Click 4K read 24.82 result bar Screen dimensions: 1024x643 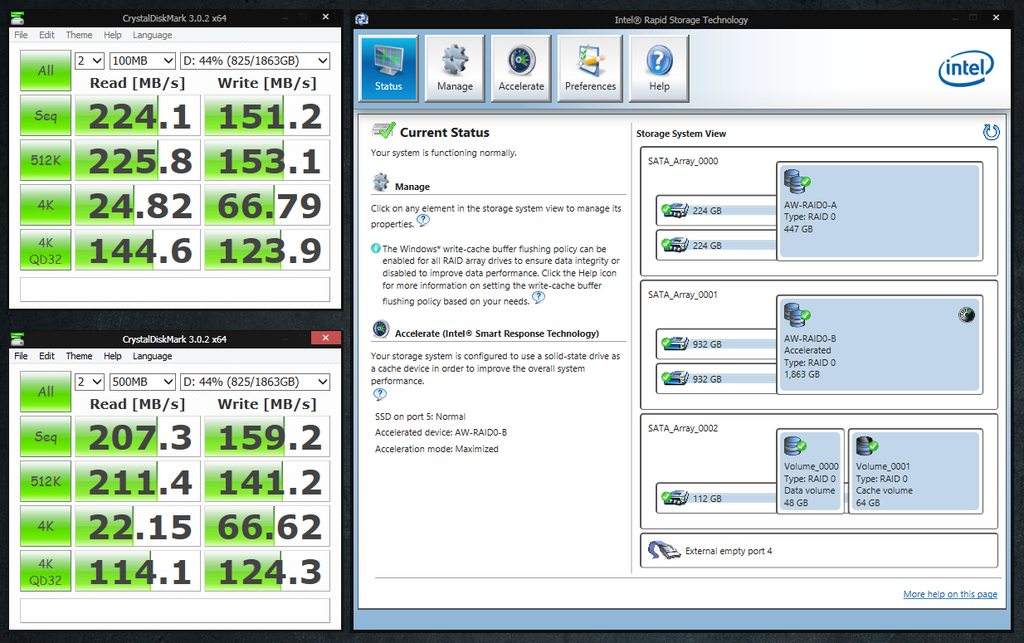point(138,205)
